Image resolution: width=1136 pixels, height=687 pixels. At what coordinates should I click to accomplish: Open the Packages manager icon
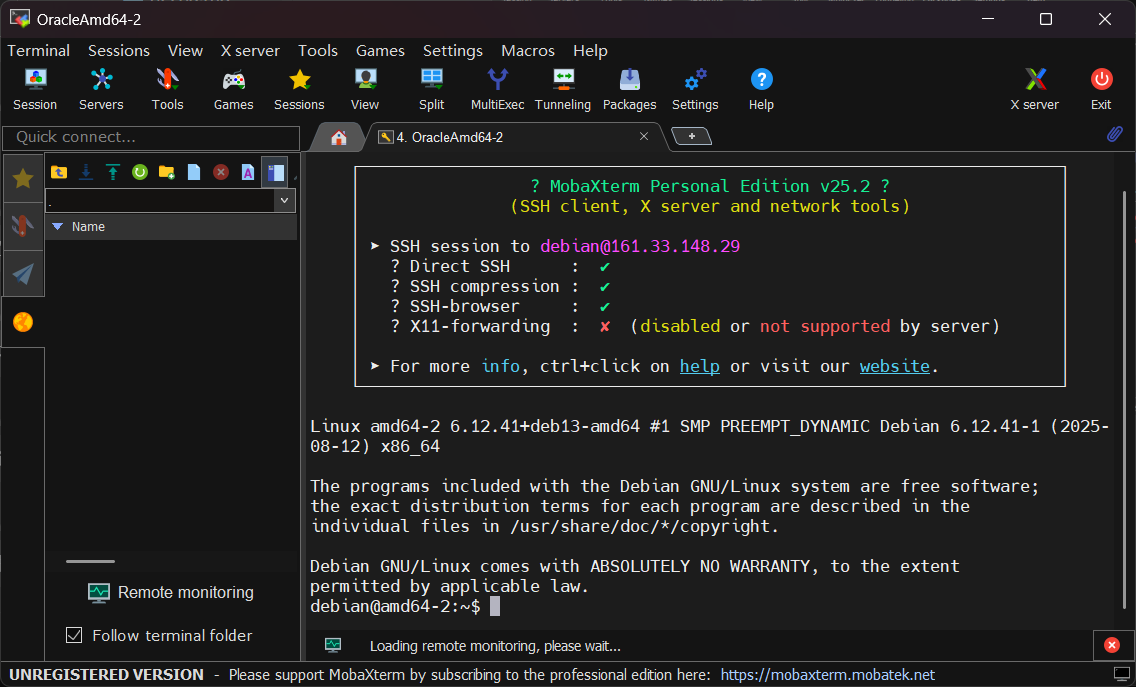coord(629,88)
